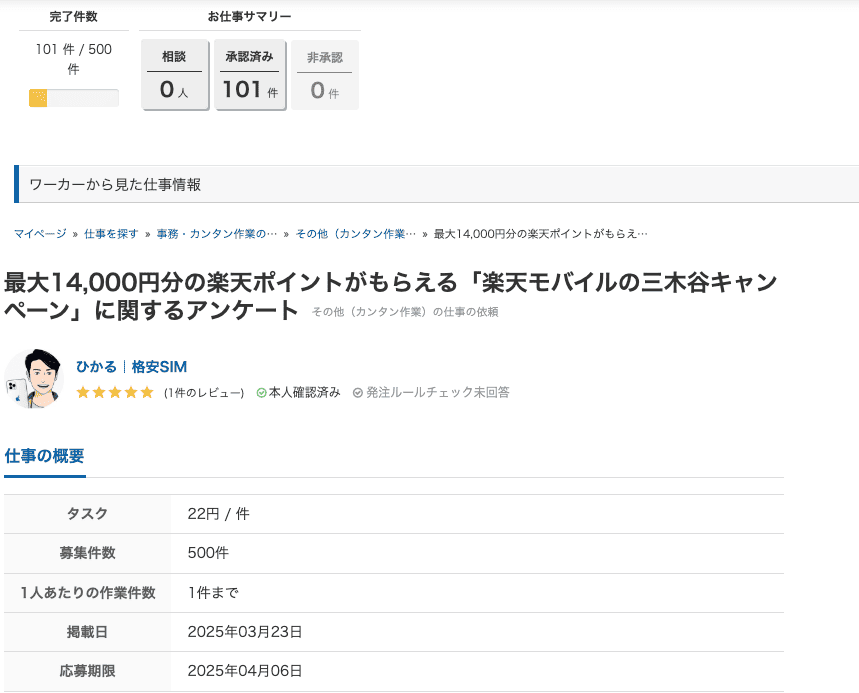Click the last breadcrumb 最大14,000円分の楽天ポイント text
Viewport: 859px width, 693px height.
[541, 234]
